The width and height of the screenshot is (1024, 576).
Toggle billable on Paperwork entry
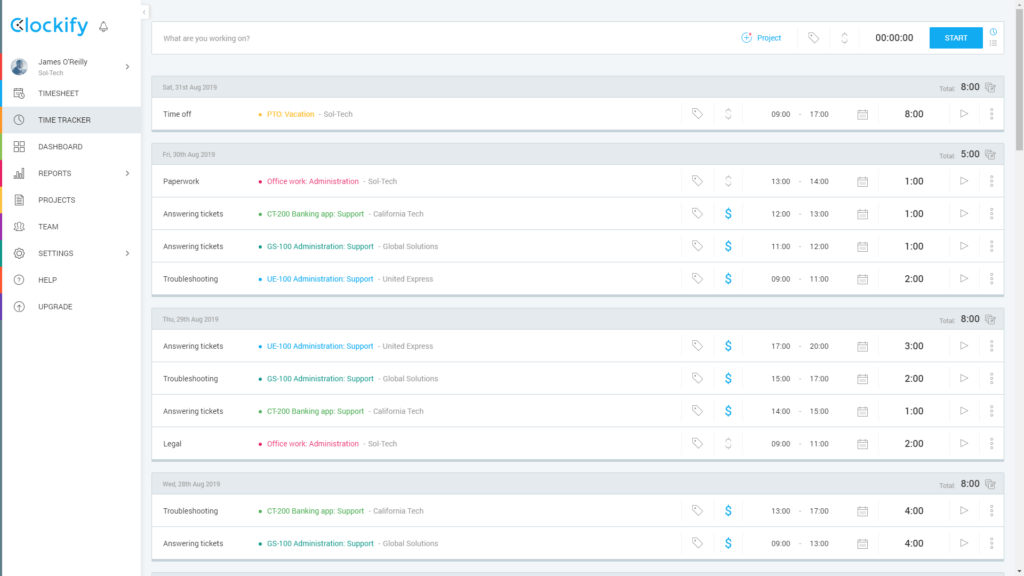(x=728, y=182)
